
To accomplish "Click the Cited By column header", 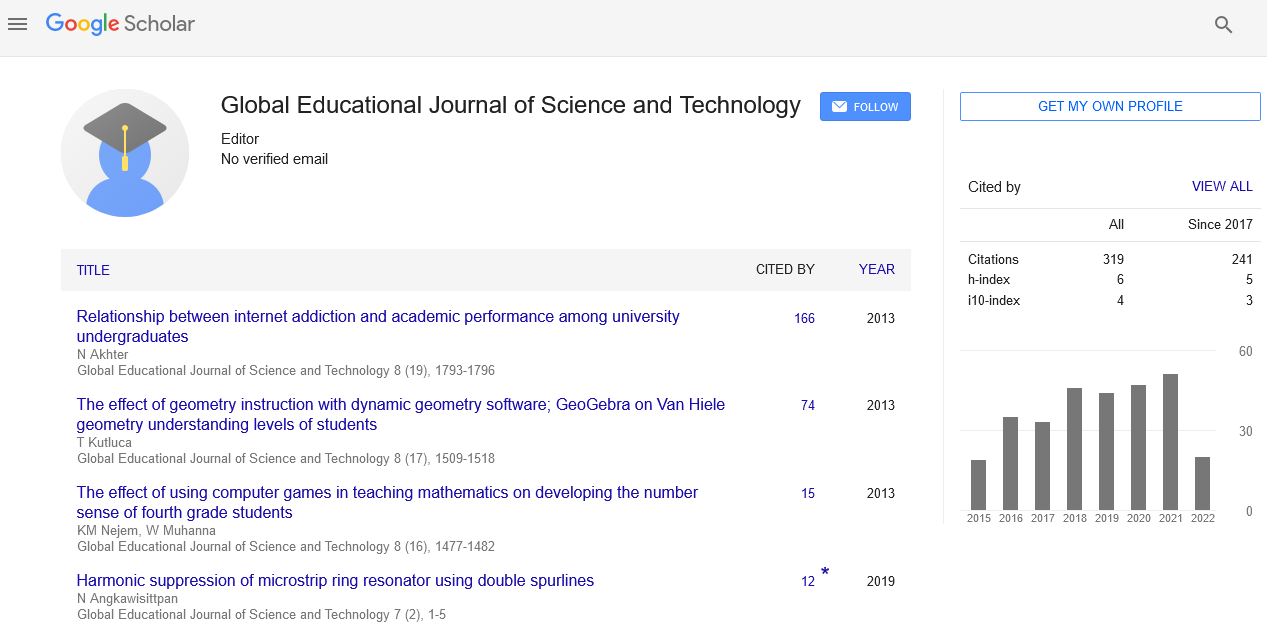I will 785,270.
